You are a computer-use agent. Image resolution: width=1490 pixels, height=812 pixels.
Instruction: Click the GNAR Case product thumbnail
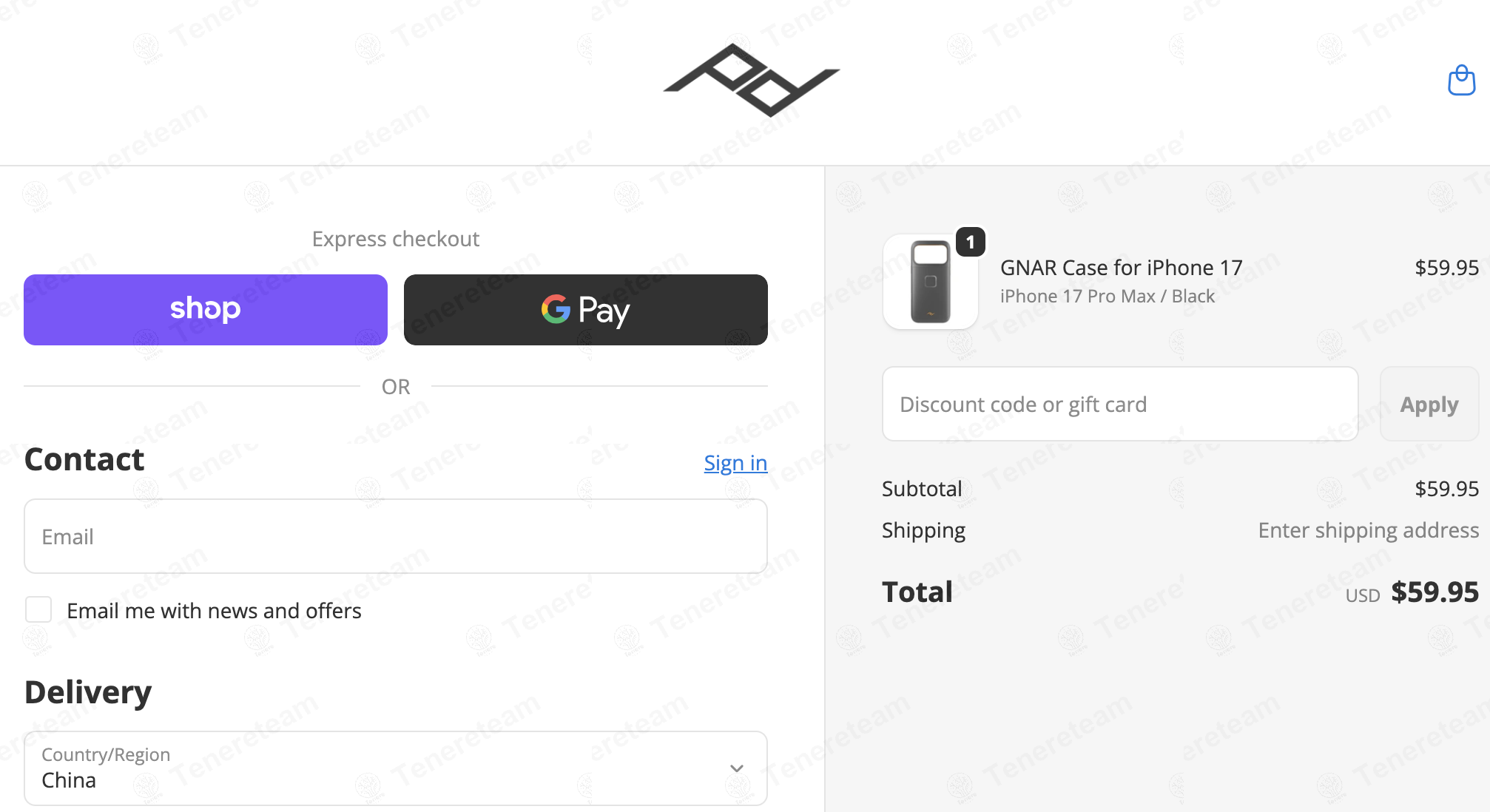(930, 282)
